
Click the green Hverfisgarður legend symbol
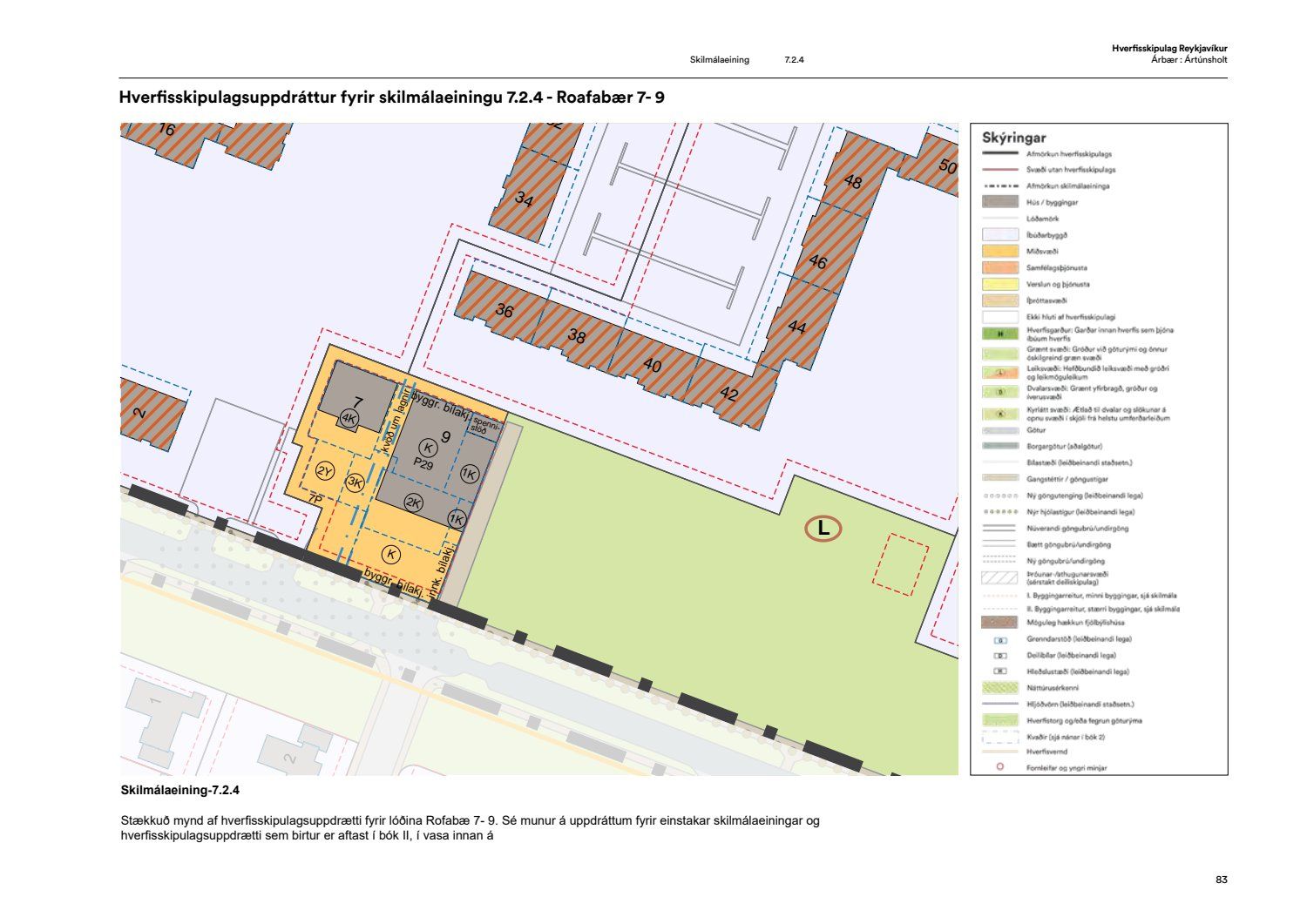click(999, 334)
